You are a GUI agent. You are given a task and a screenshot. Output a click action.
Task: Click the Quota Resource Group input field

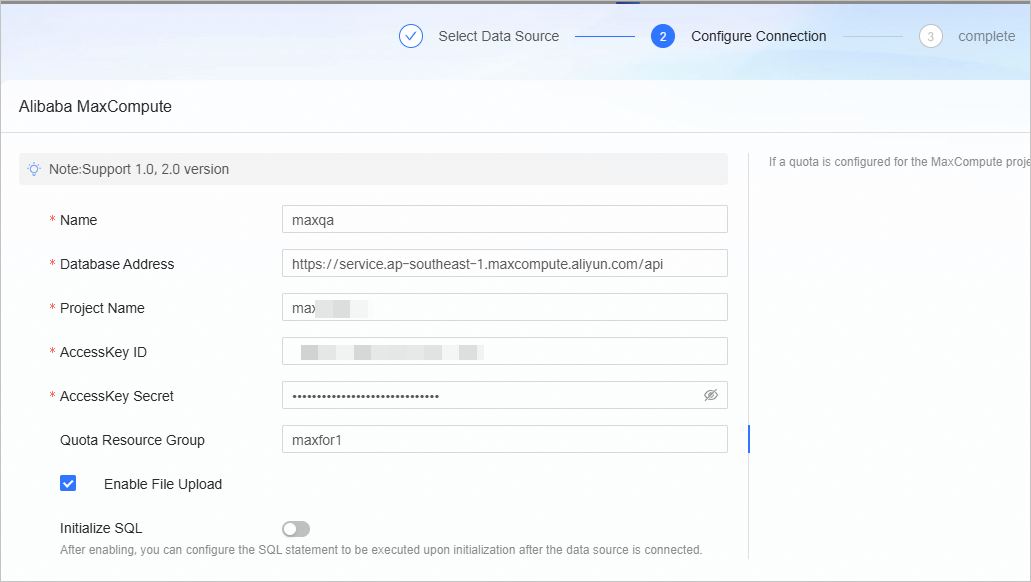(x=505, y=439)
